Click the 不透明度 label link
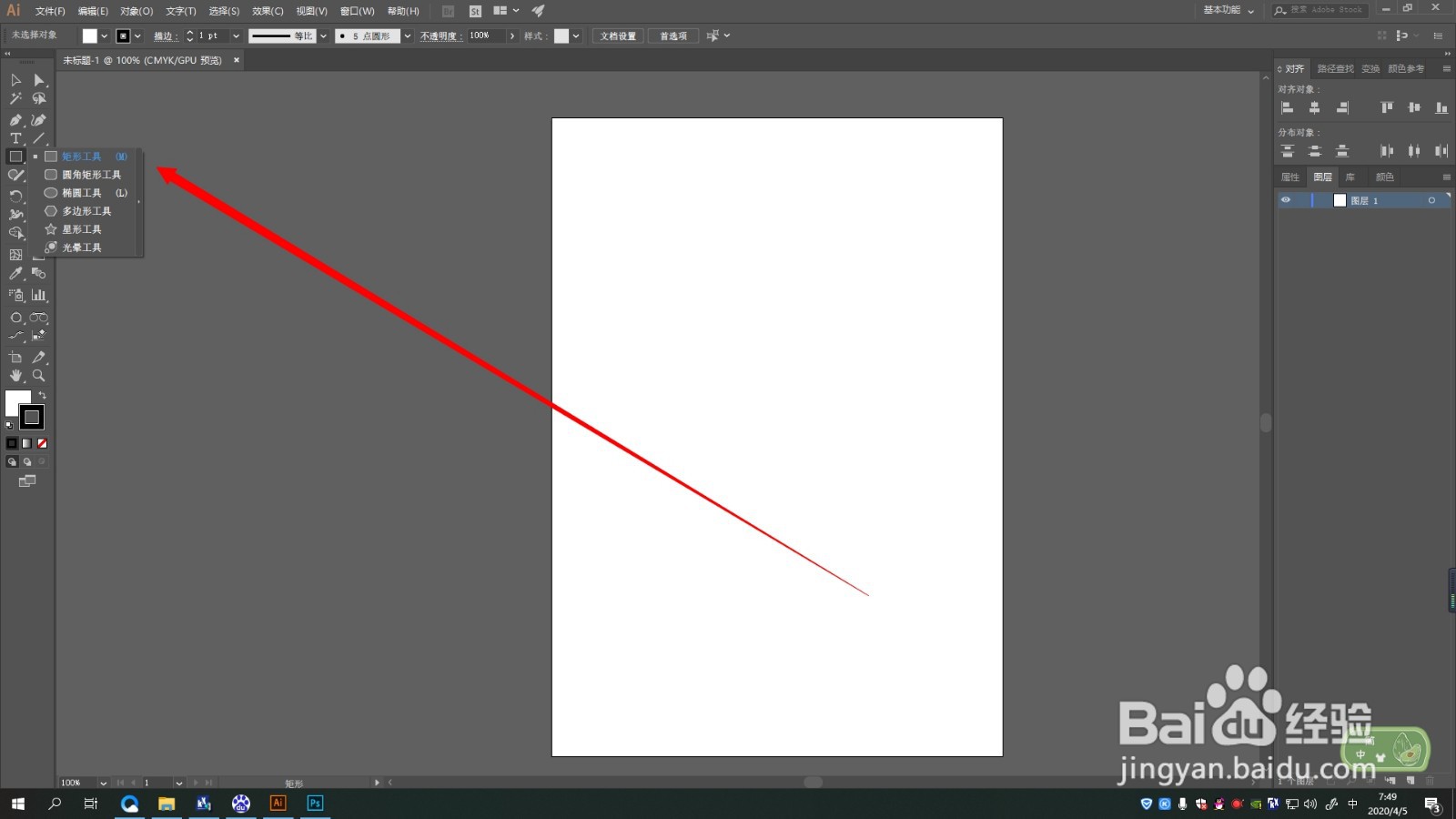 coord(440,36)
